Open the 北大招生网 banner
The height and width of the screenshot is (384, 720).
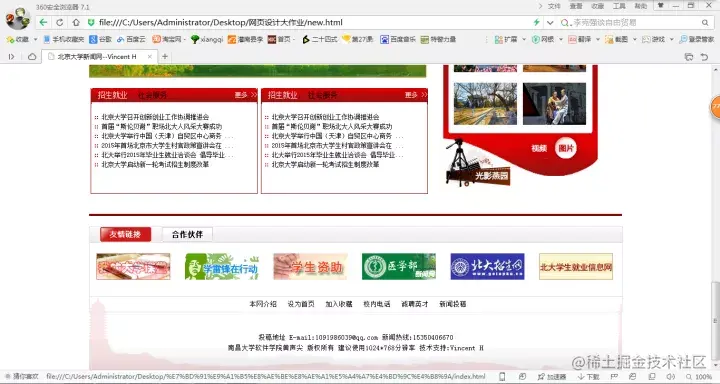click(487, 266)
